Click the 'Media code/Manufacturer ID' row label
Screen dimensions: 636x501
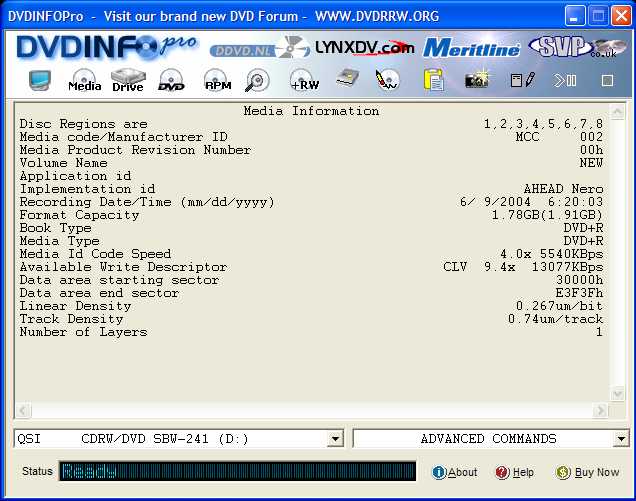tap(124, 137)
